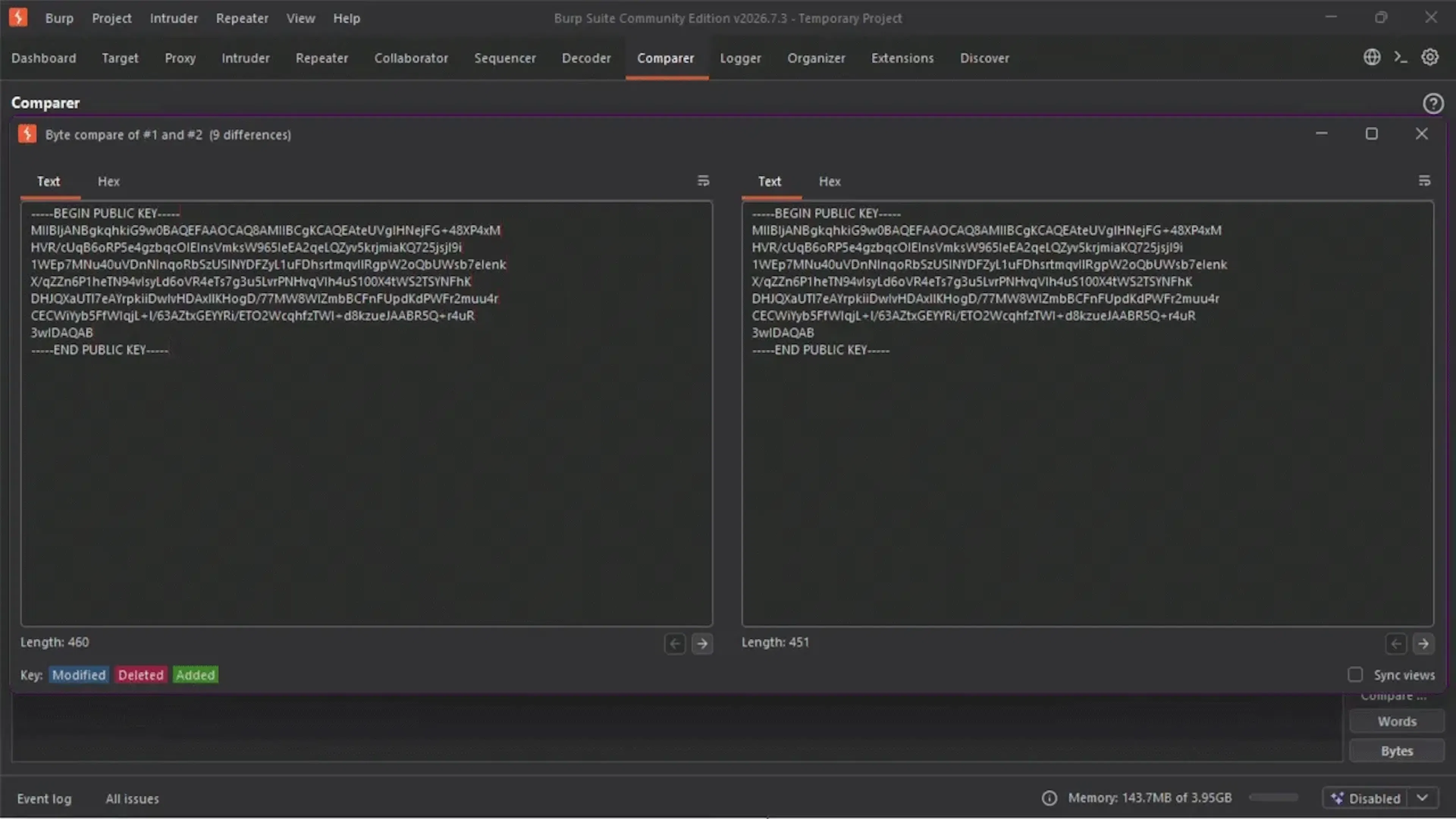Switch to the Logger tab
1456x819 pixels.
(x=740, y=58)
